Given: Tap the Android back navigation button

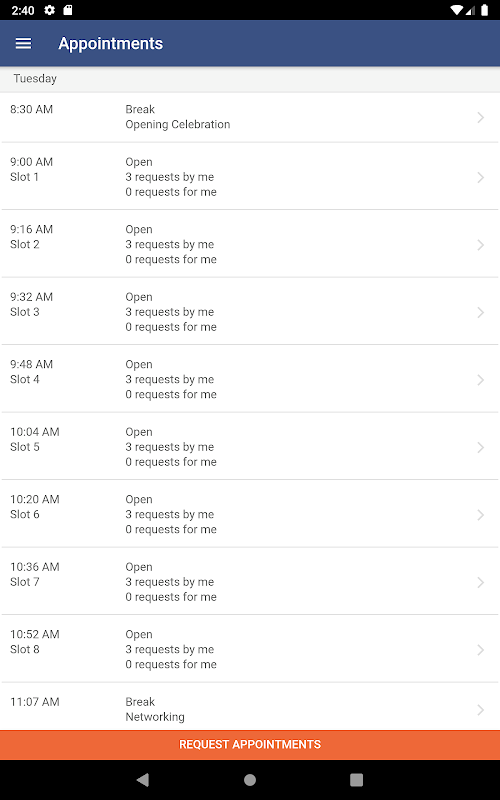Looking at the screenshot, I should 143,780.
